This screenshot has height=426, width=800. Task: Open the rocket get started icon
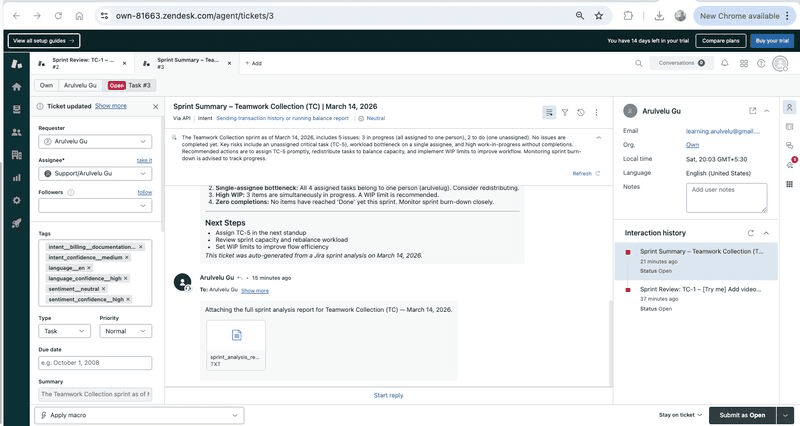coord(16,223)
